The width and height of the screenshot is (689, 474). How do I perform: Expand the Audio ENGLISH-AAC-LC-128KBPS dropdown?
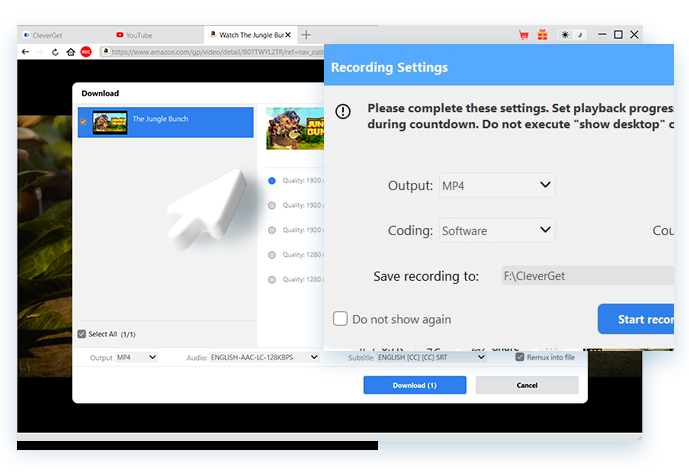point(265,357)
